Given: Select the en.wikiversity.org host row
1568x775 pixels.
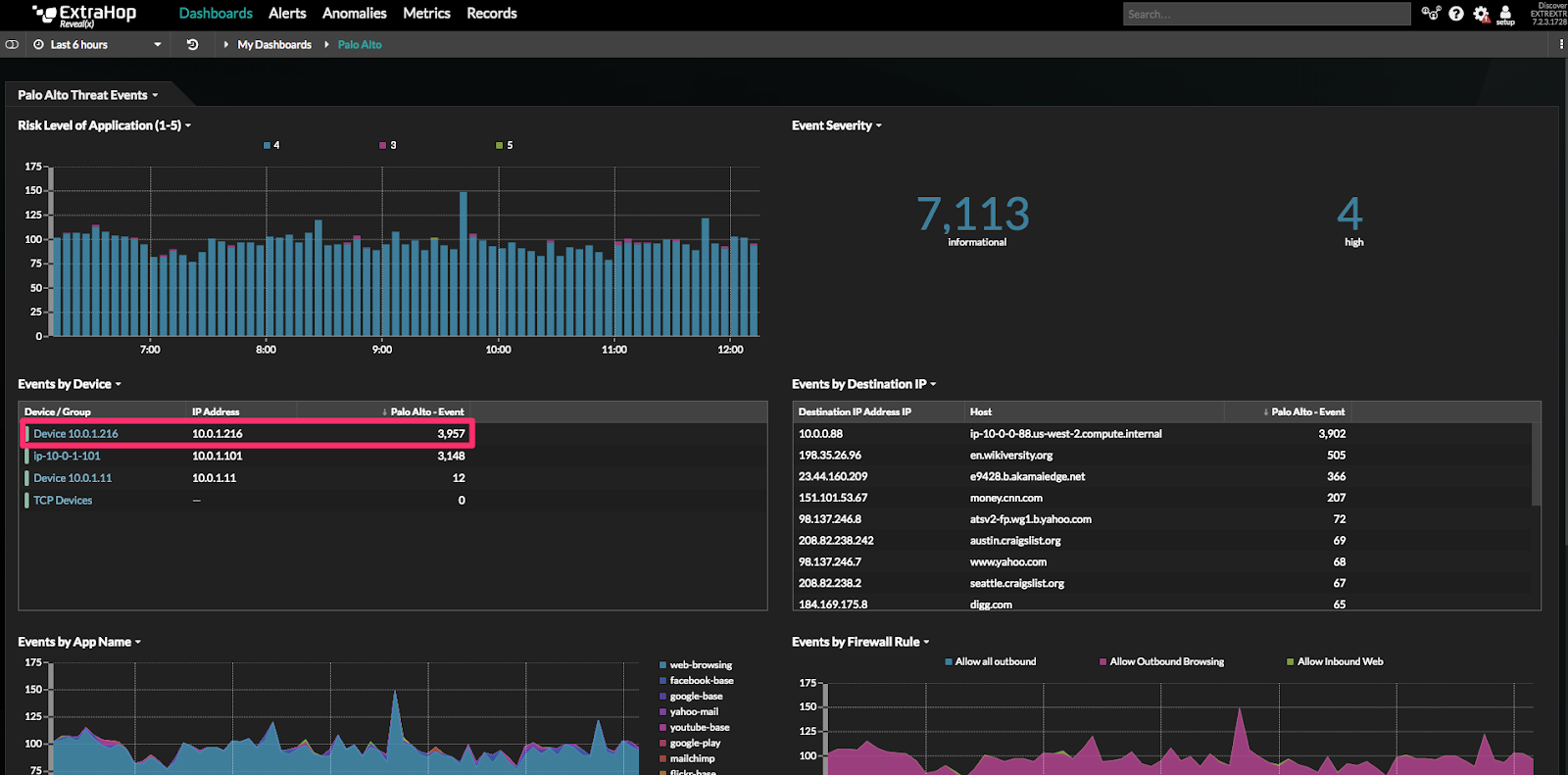Looking at the screenshot, I should click(1162, 456).
